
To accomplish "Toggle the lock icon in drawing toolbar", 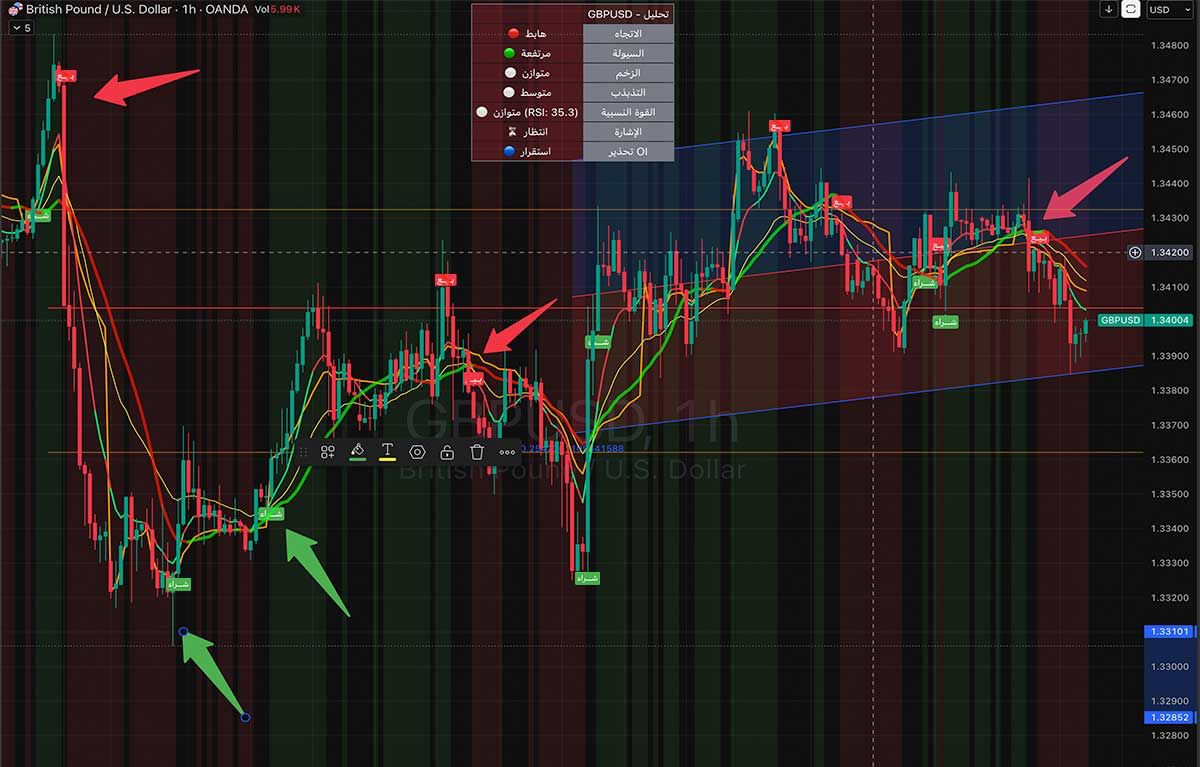I will click(447, 452).
